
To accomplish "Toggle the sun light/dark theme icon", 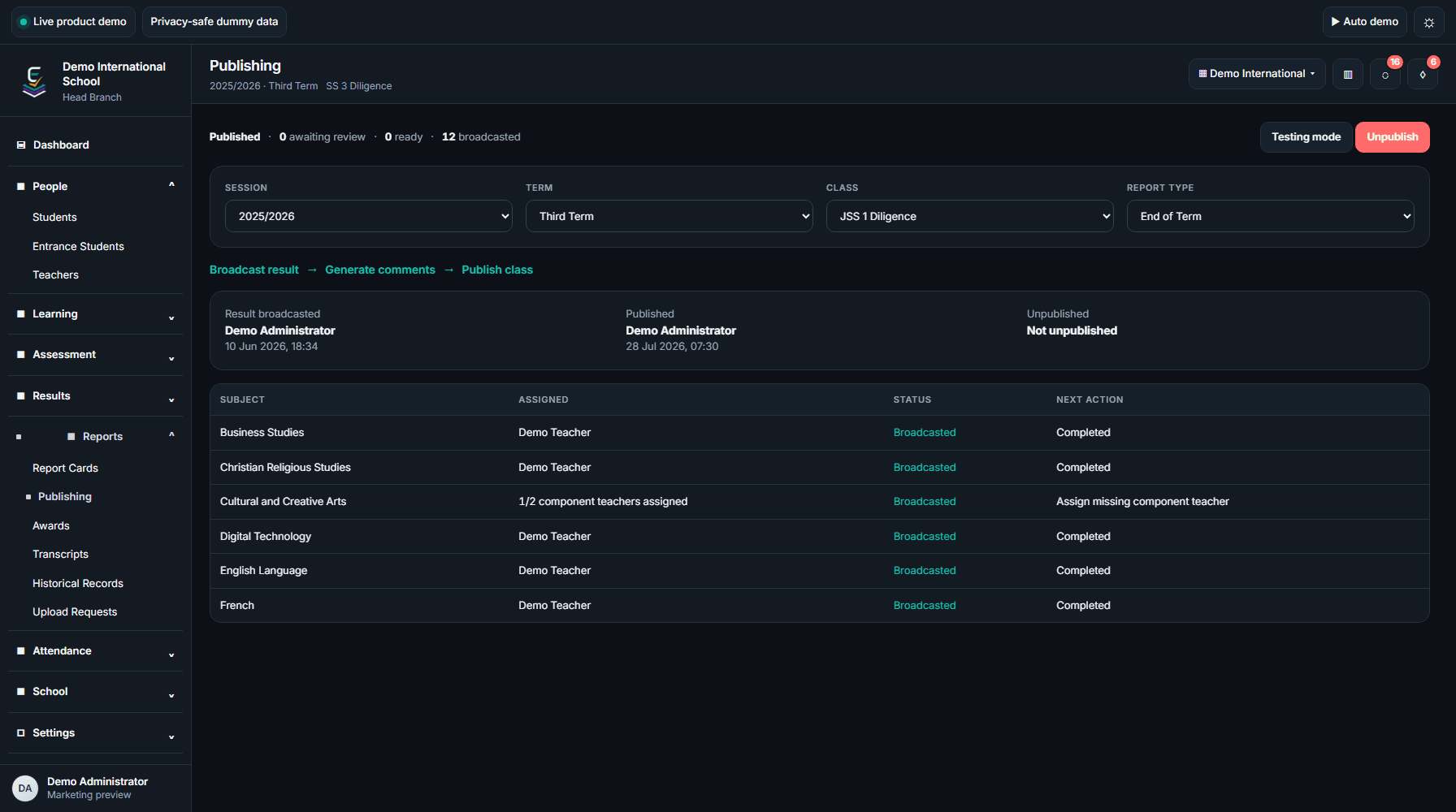I will [x=1428, y=22].
